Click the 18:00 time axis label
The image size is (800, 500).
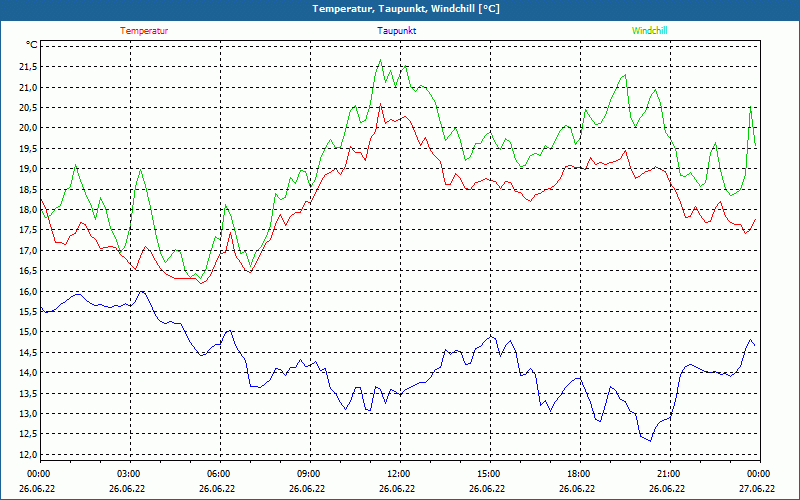(x=579, y=474)
